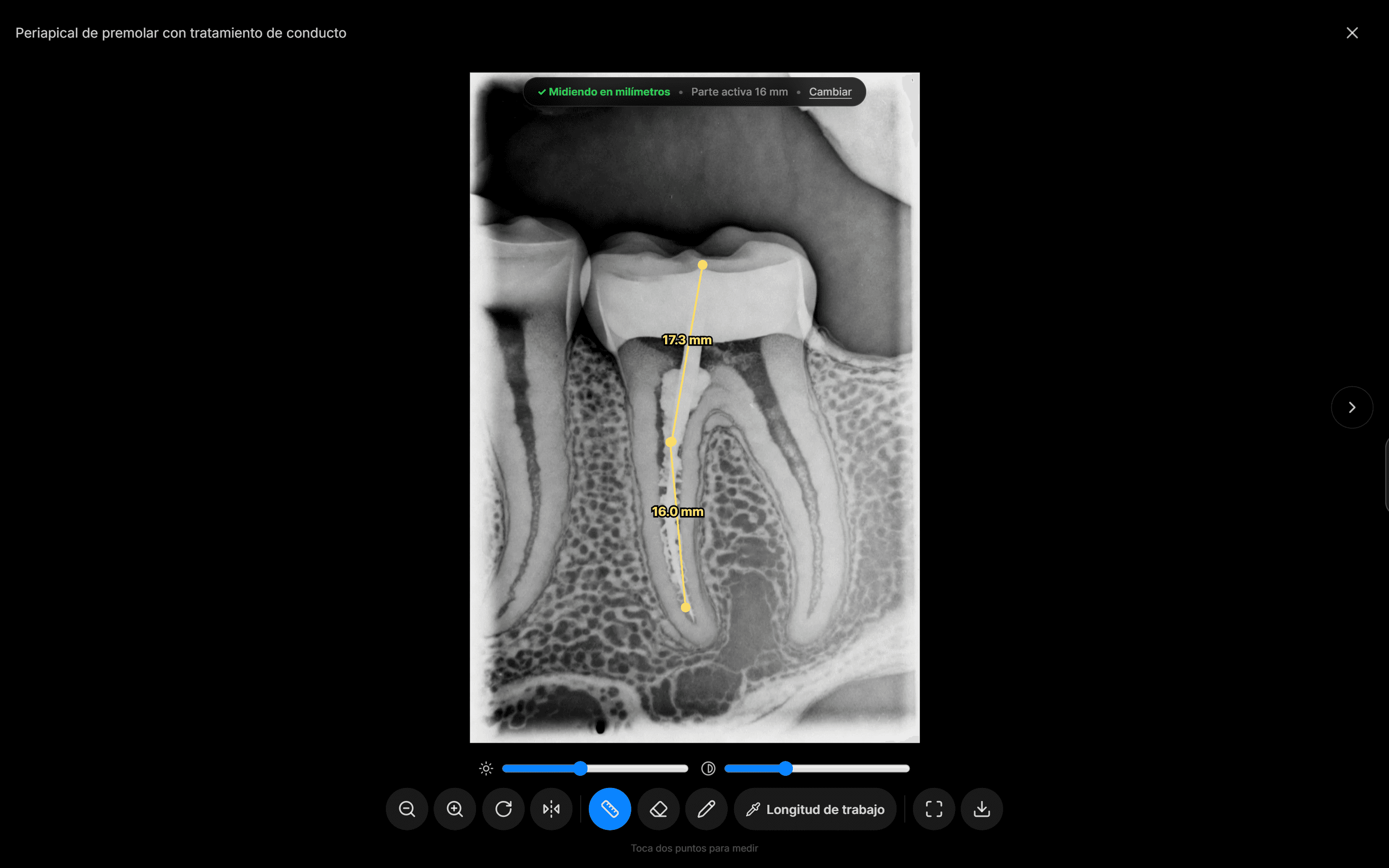The image size is (1389, 868).
Task: Click the brightness sun icon
Action: [x=486, y=768]
